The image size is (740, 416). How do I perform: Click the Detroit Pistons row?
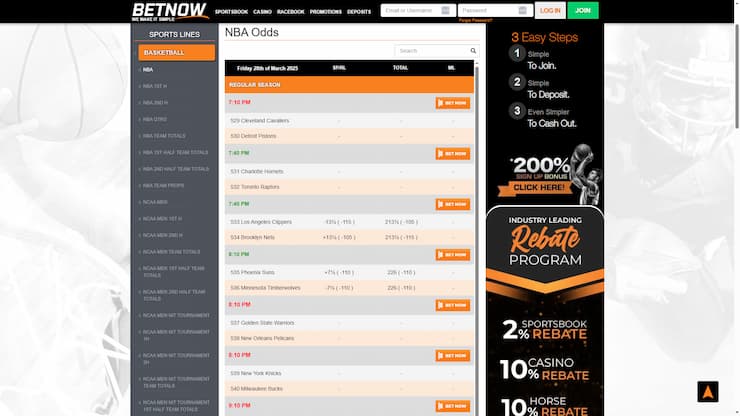[x=349, y=136]
